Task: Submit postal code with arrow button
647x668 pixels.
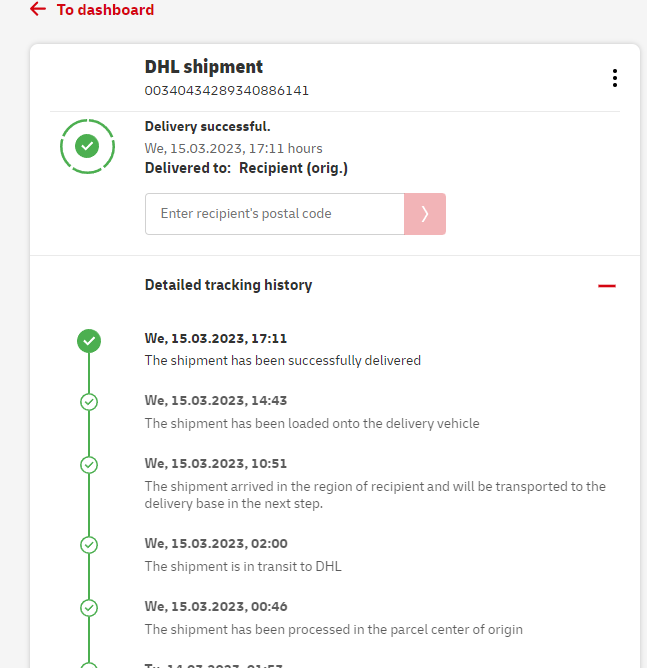Action: [x=425, y=214]
